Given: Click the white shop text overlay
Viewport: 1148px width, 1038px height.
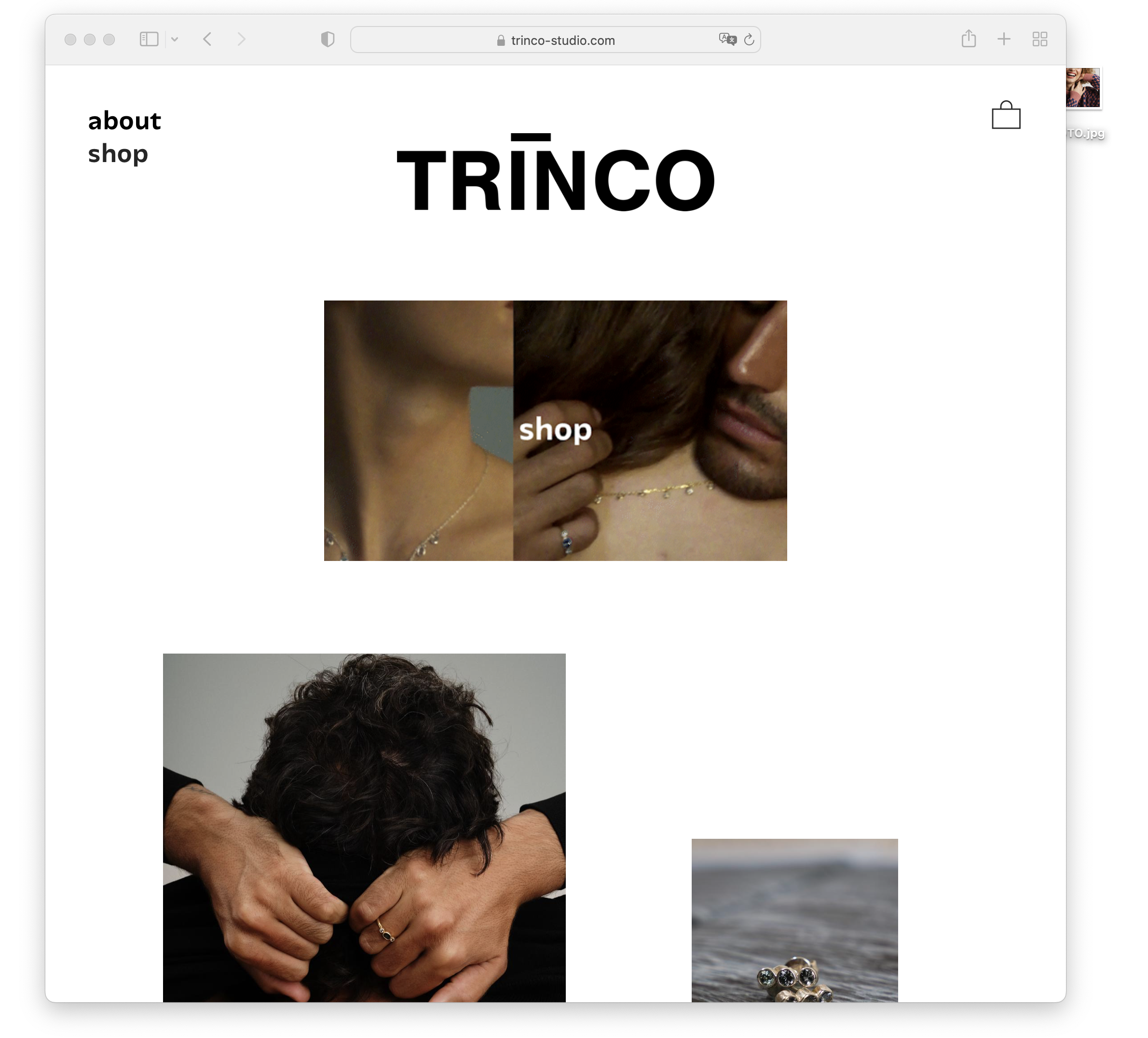Looking at the screenshot, I should (555, 430).
